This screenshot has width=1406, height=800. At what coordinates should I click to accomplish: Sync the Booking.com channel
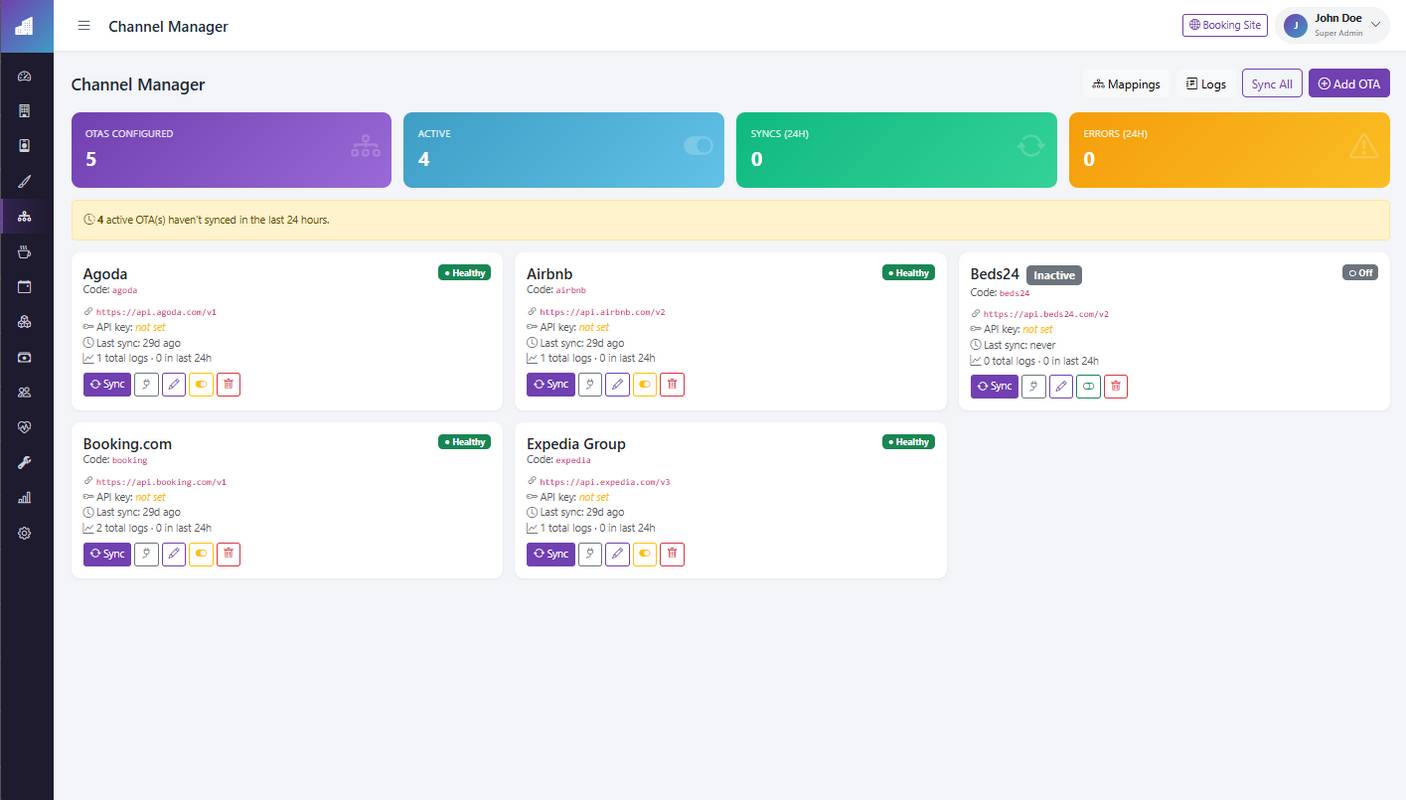pyautogui.click(x=107, y=554)
